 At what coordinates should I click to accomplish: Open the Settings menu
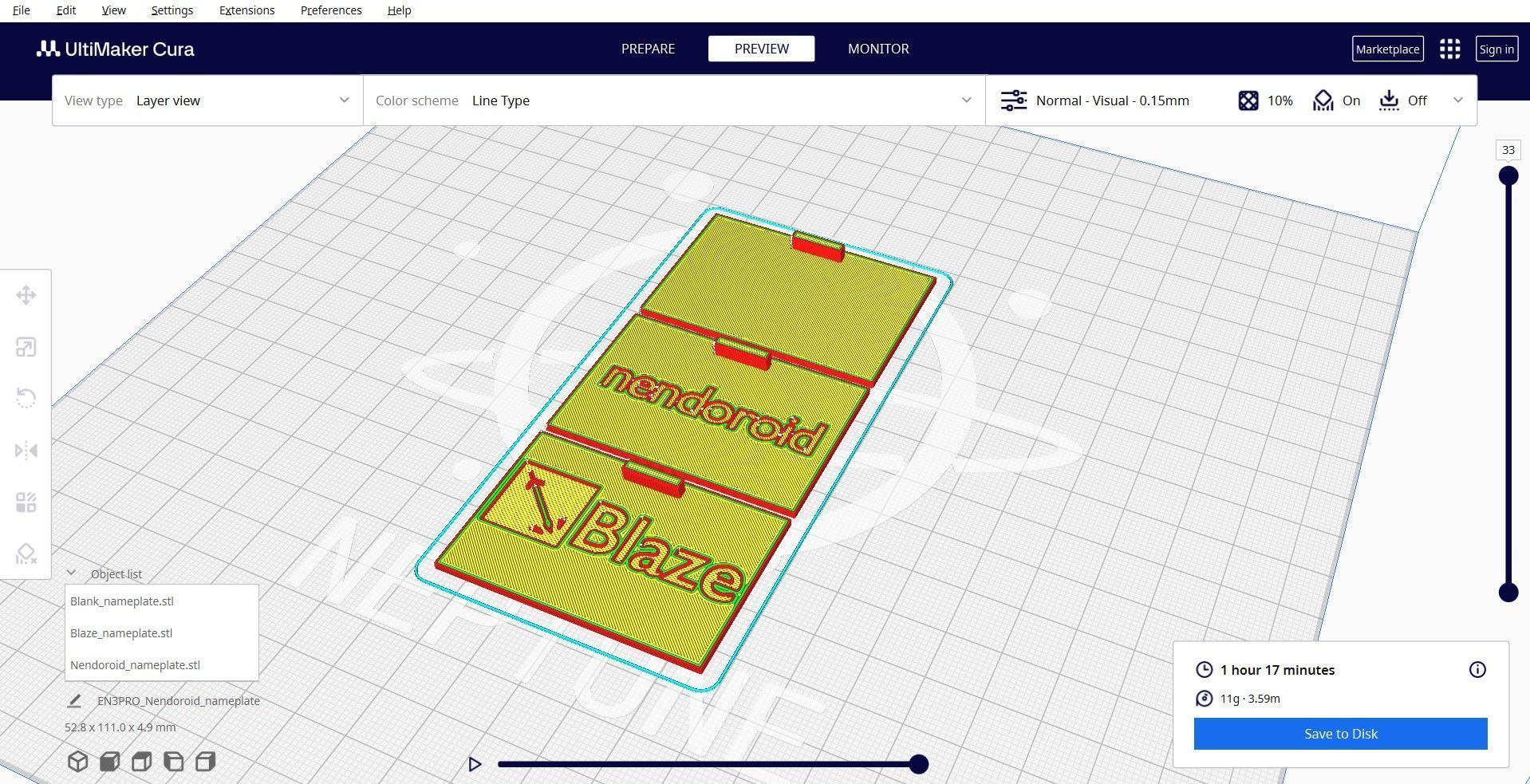172,10
